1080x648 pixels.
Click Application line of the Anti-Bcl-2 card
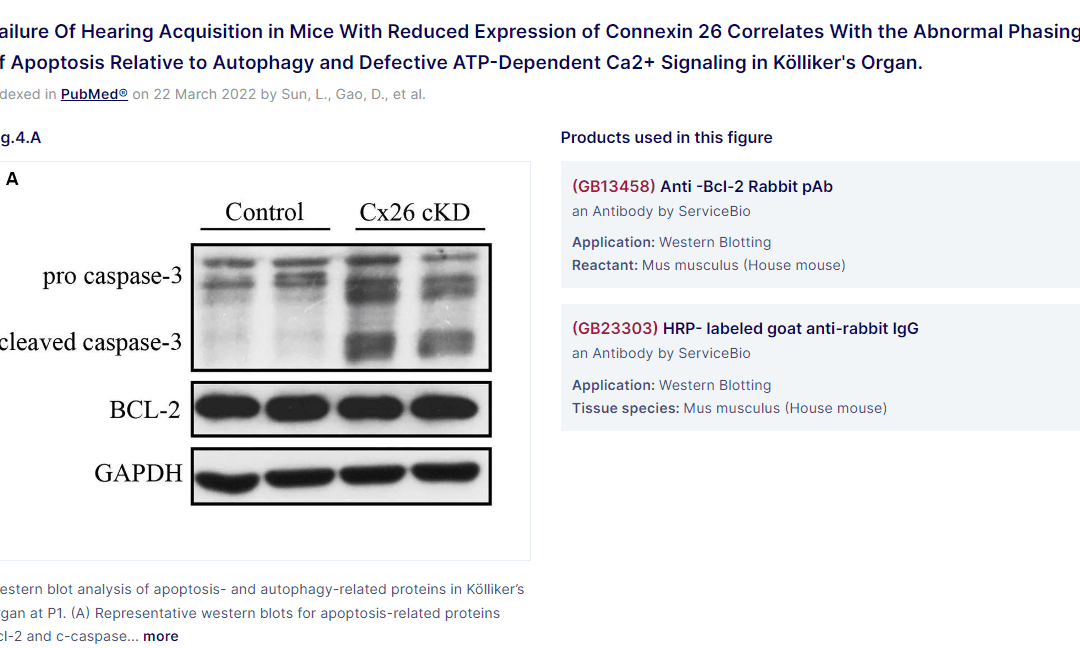coord(671,242)
